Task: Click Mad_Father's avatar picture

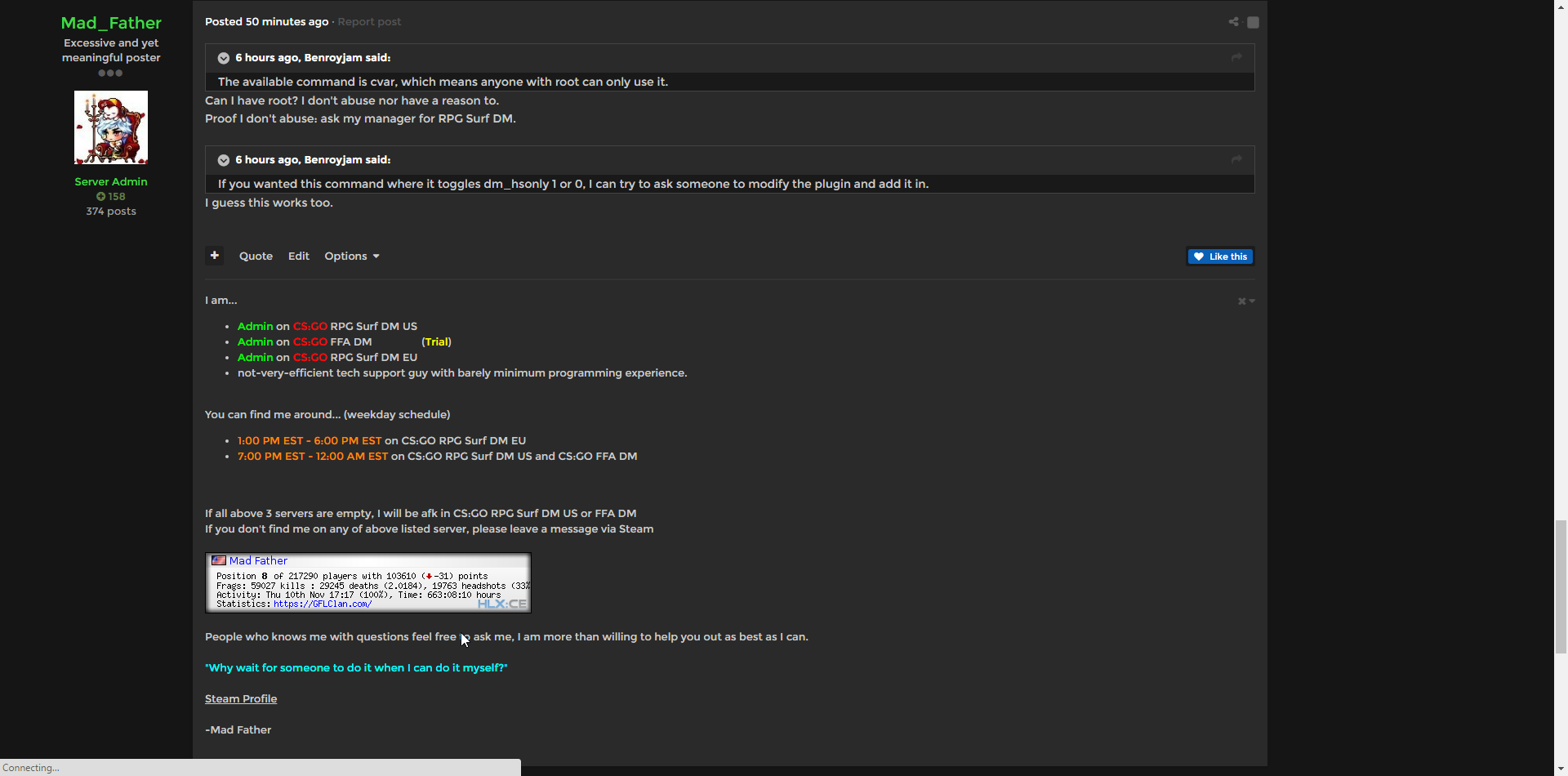Action: pyautogui.click(x=111, y=127)
